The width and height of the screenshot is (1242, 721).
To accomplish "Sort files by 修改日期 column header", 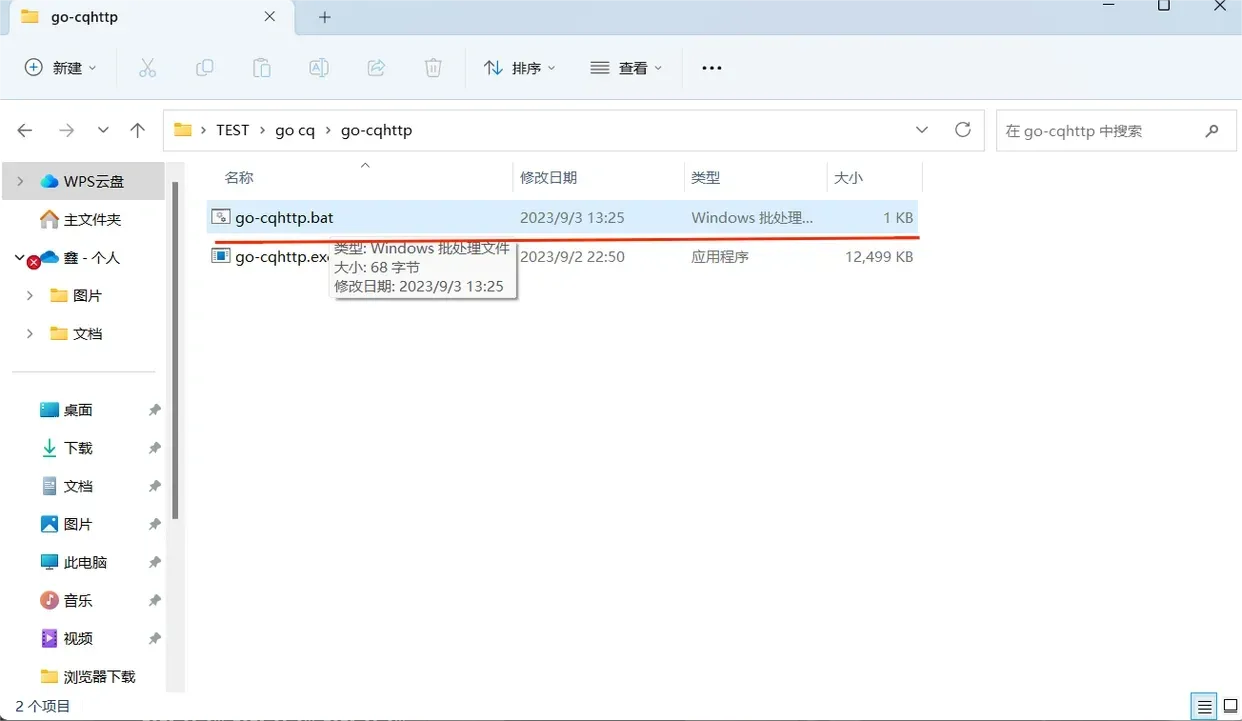I will point(548,177).
